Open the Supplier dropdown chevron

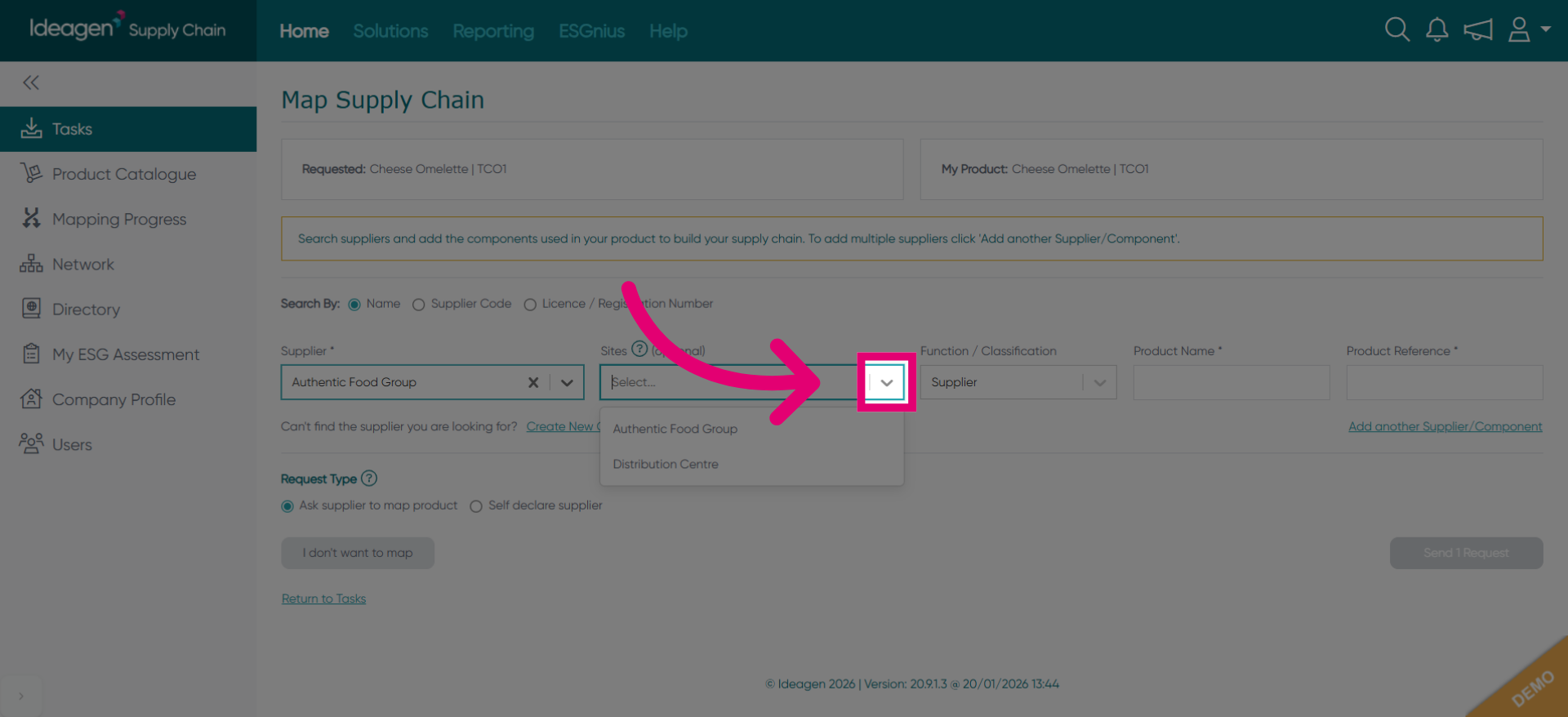[567, 382]
